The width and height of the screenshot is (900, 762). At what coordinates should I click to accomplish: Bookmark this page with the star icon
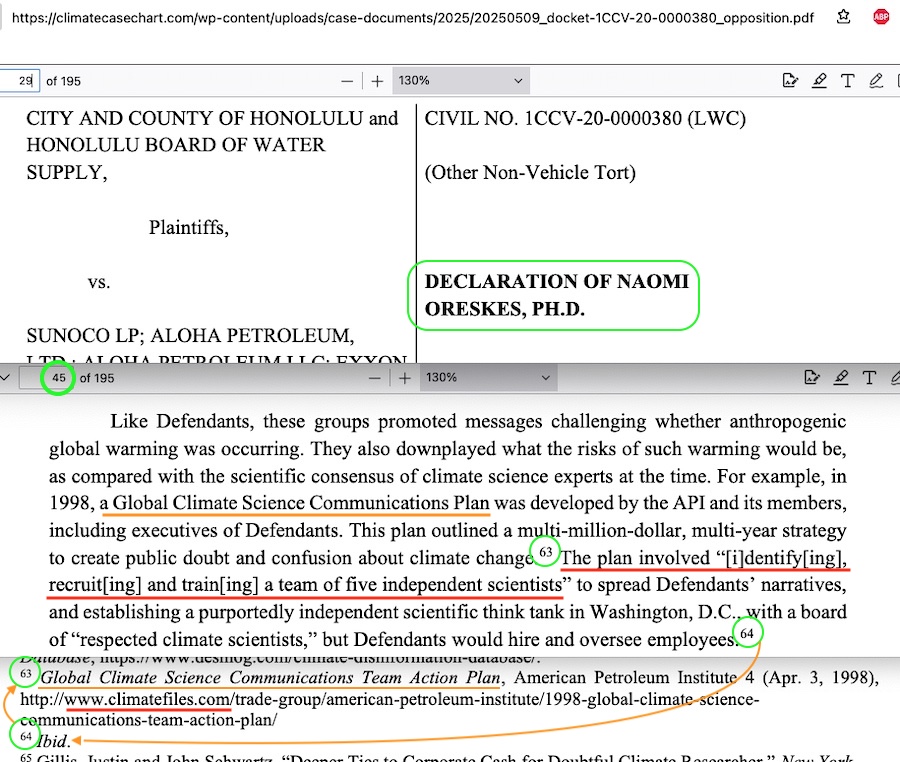[844, 16]
